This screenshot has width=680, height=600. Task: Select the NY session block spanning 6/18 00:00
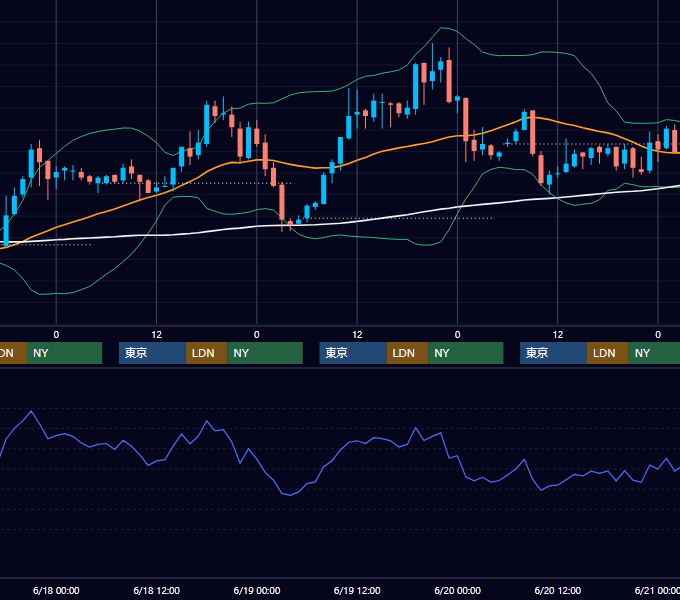pos(64,353)
